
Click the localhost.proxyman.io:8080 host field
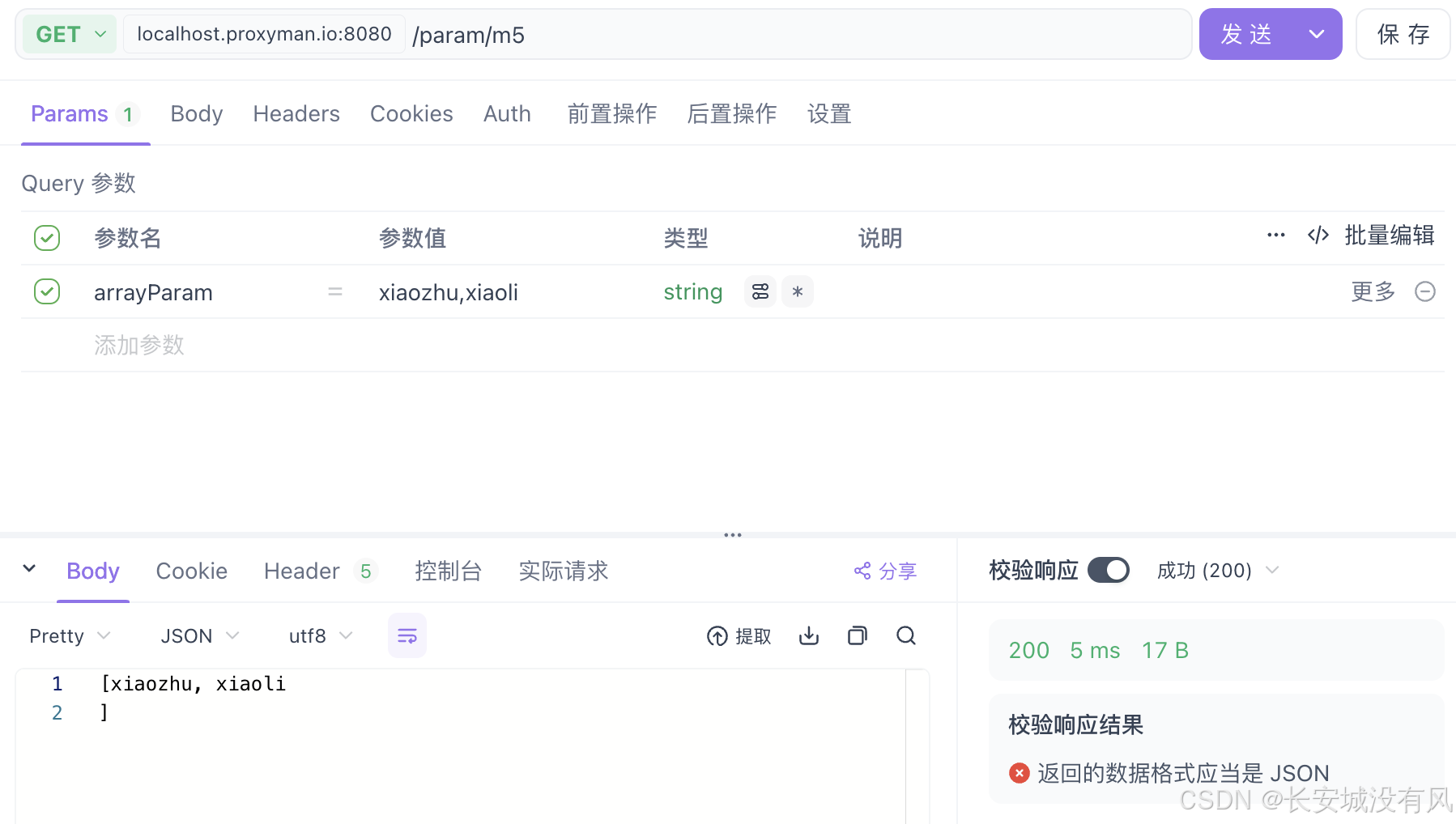pos(264,34)
